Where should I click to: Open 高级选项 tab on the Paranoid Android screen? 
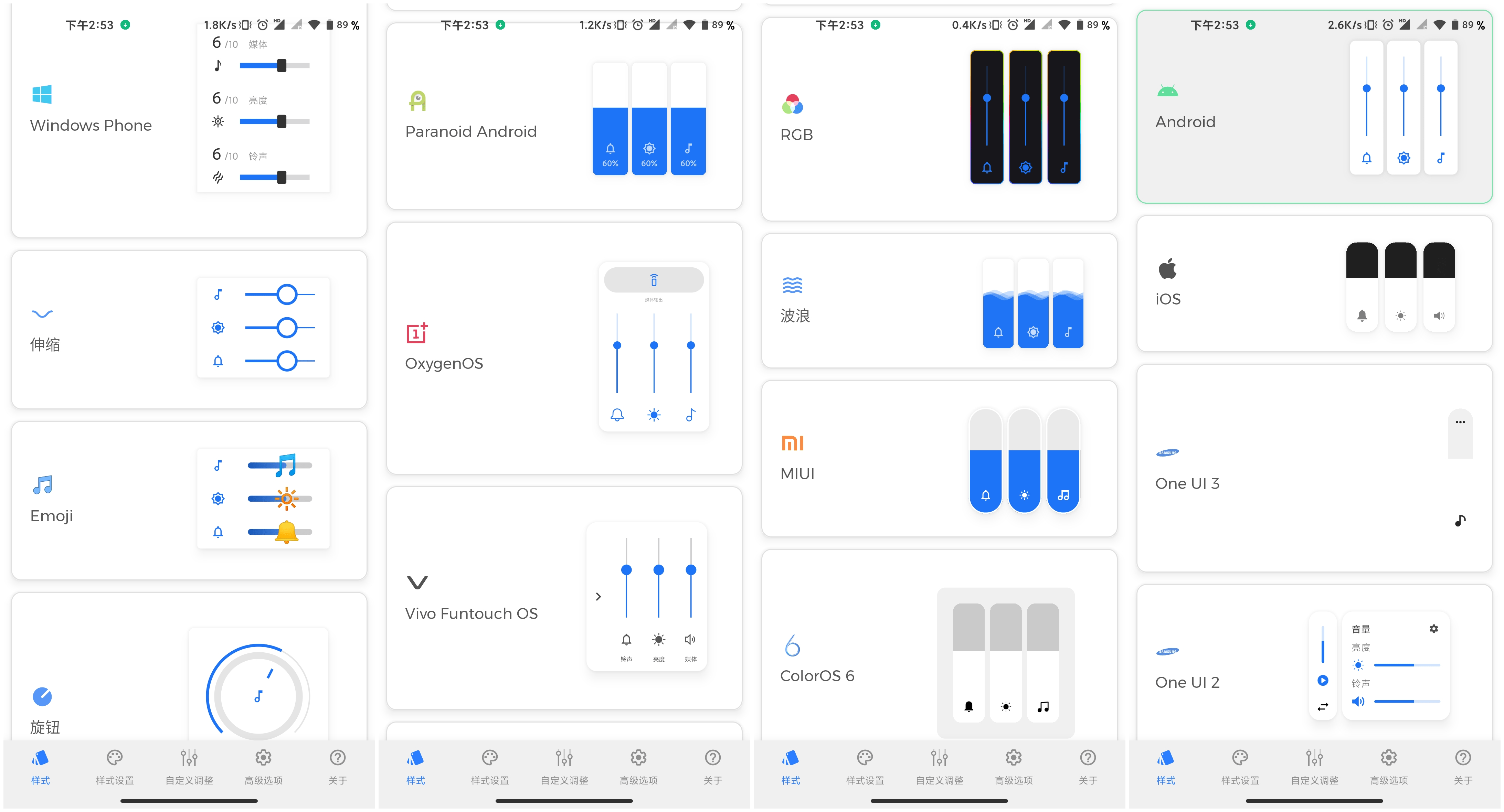(x=639, y=768)
